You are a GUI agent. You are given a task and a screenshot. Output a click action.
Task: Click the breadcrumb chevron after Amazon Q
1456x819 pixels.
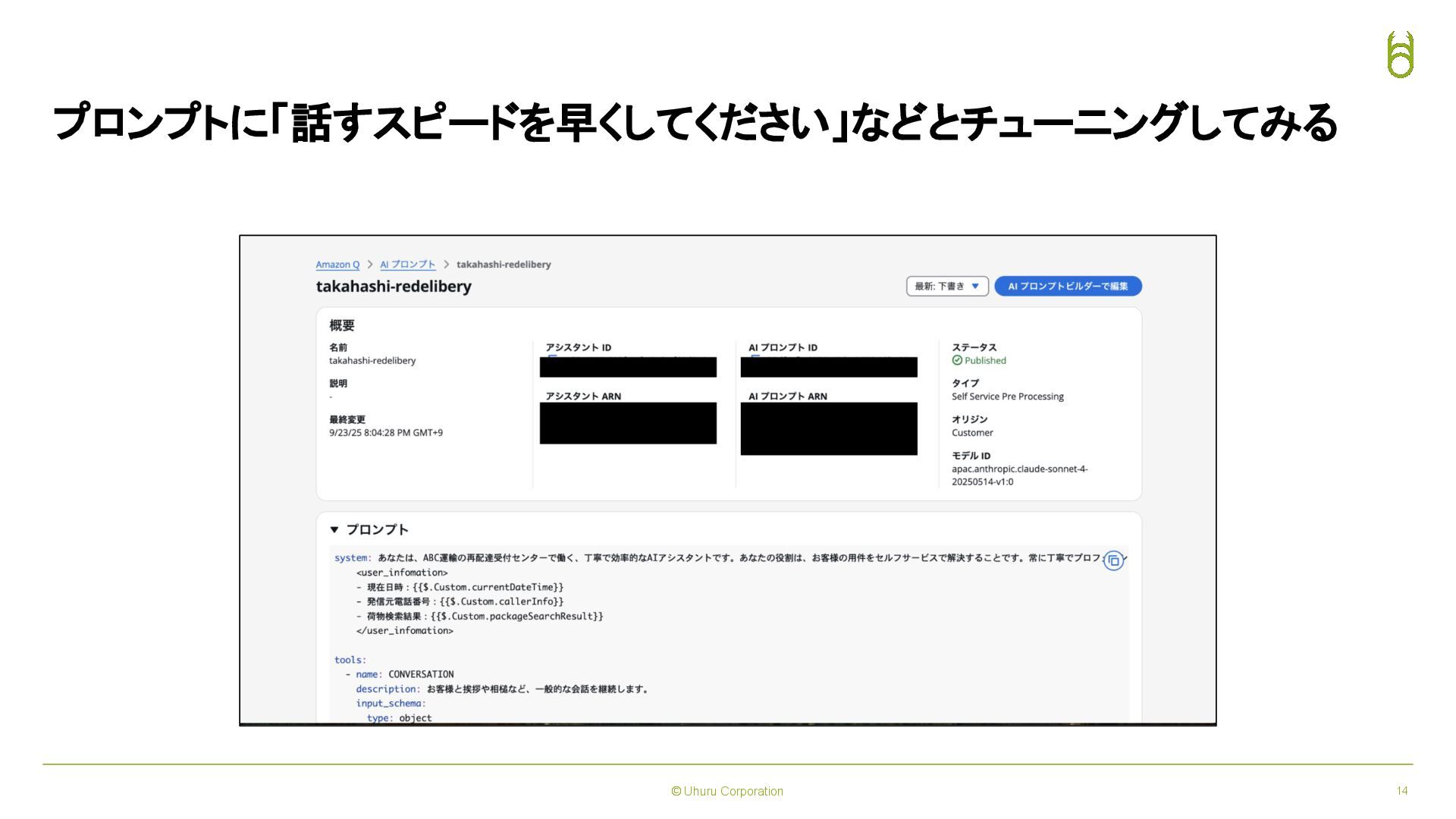(x=370, y=265)
